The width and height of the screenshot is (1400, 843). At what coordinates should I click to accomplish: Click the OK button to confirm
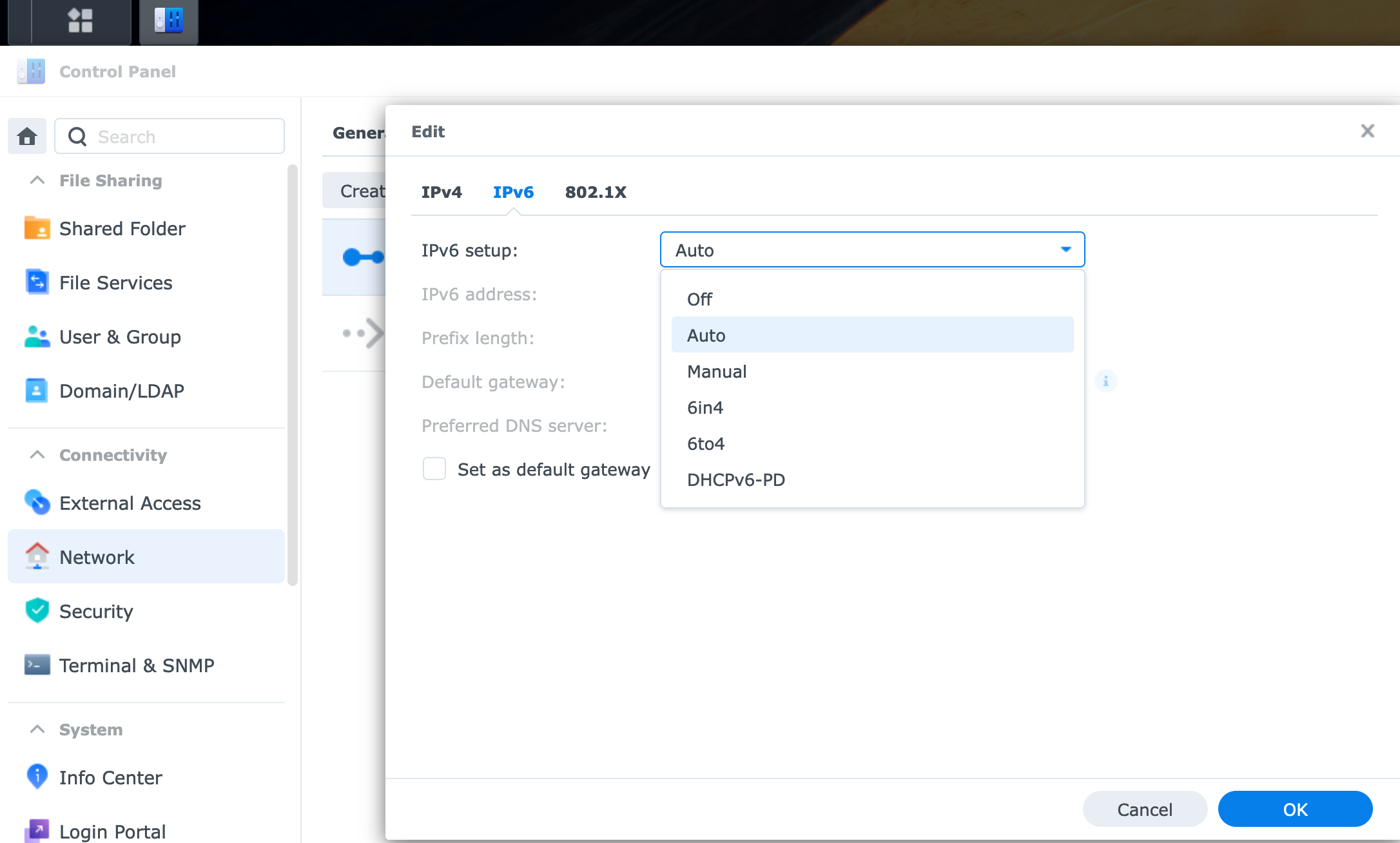(x=1295, y=809)
